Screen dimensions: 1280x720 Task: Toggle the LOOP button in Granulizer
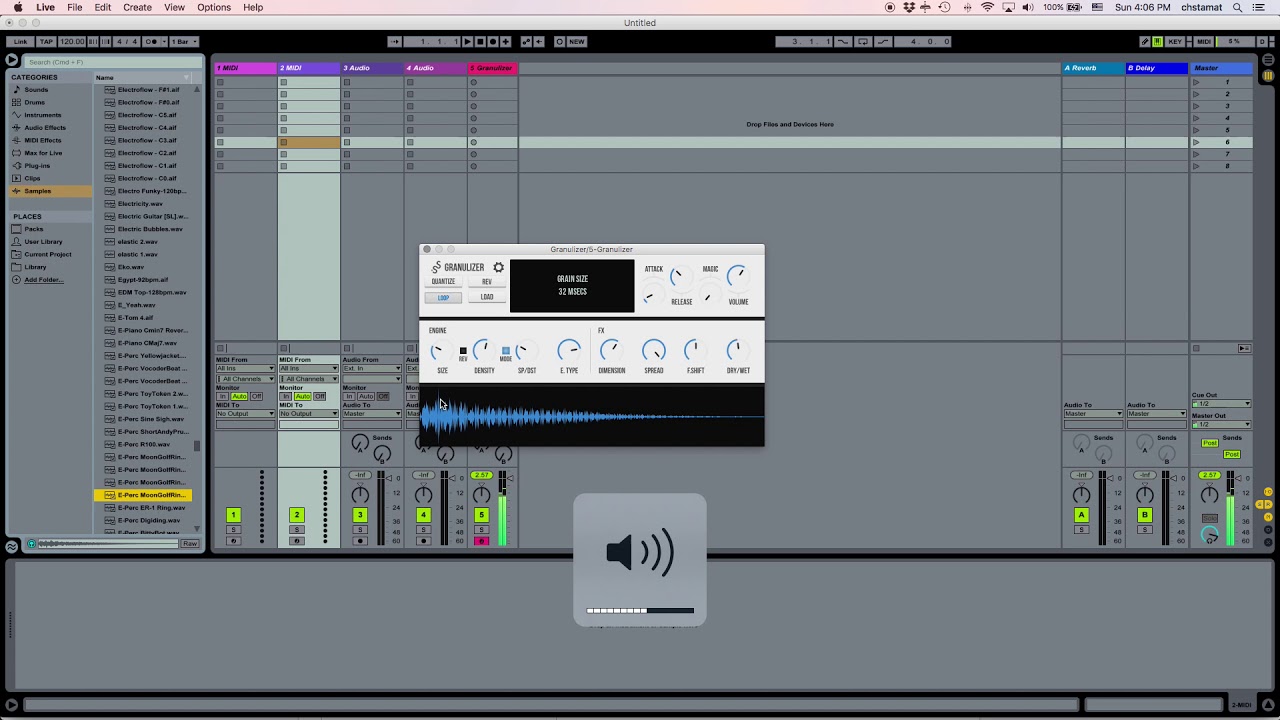tap(443, 297)
